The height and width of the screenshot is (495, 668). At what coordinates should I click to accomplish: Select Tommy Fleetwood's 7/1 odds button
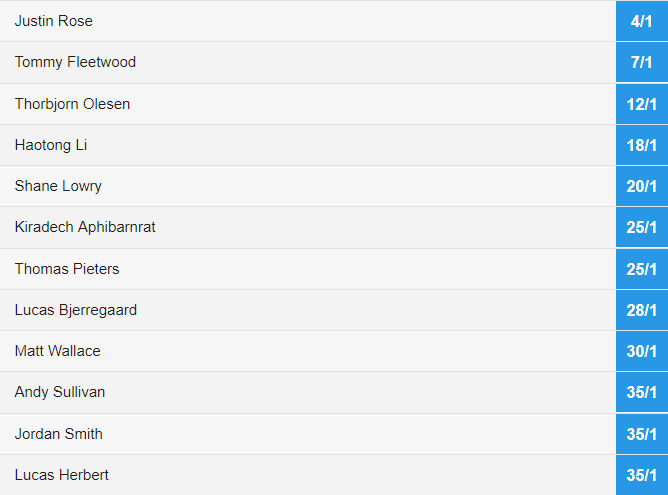coord(642,62)
